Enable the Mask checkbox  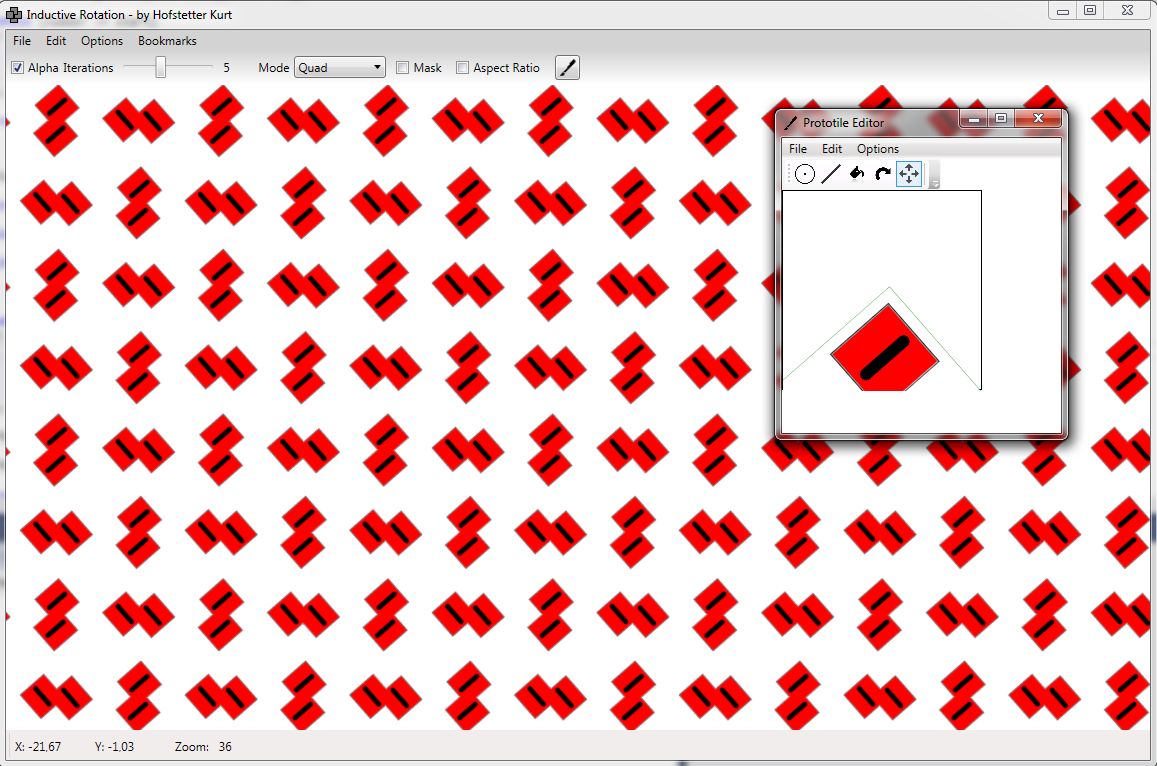coord(403,68)
